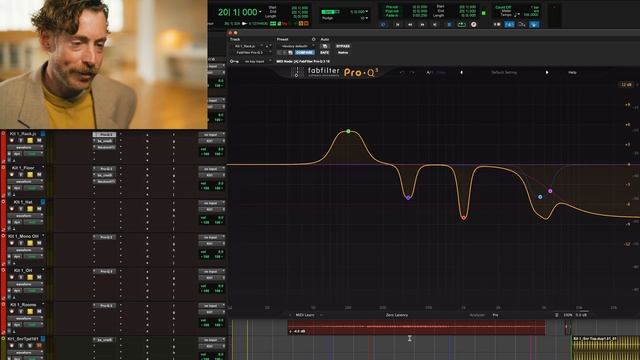This screenshot has width=640, height=360.
Task: Click the SAFE automation button
Action: click(x=324, y=53)
